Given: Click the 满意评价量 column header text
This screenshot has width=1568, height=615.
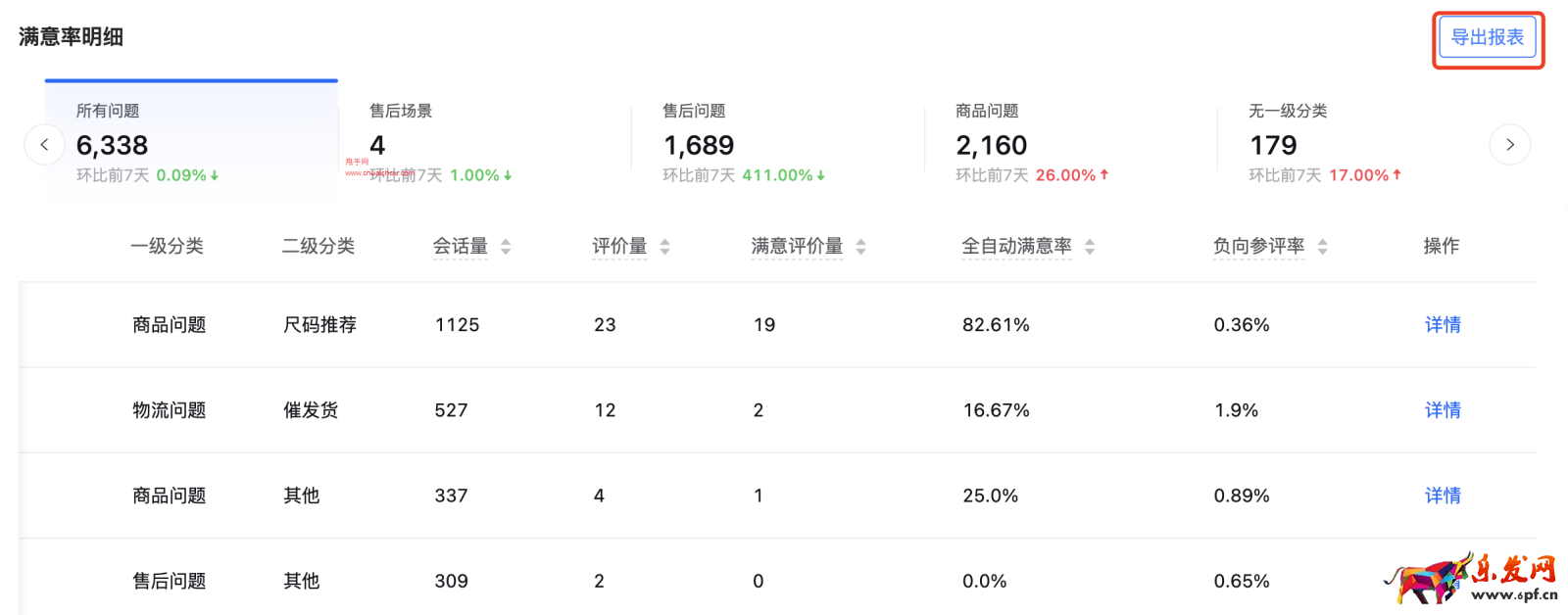Looking at the screenshot, I should pyautogui.click(x=797, y=247).
